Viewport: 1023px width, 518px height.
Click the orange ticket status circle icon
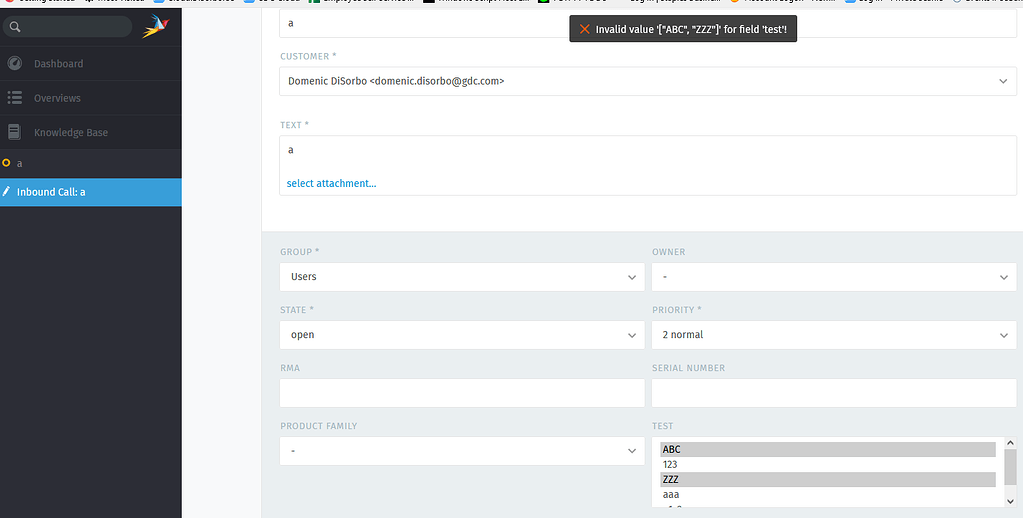[7, 162]
